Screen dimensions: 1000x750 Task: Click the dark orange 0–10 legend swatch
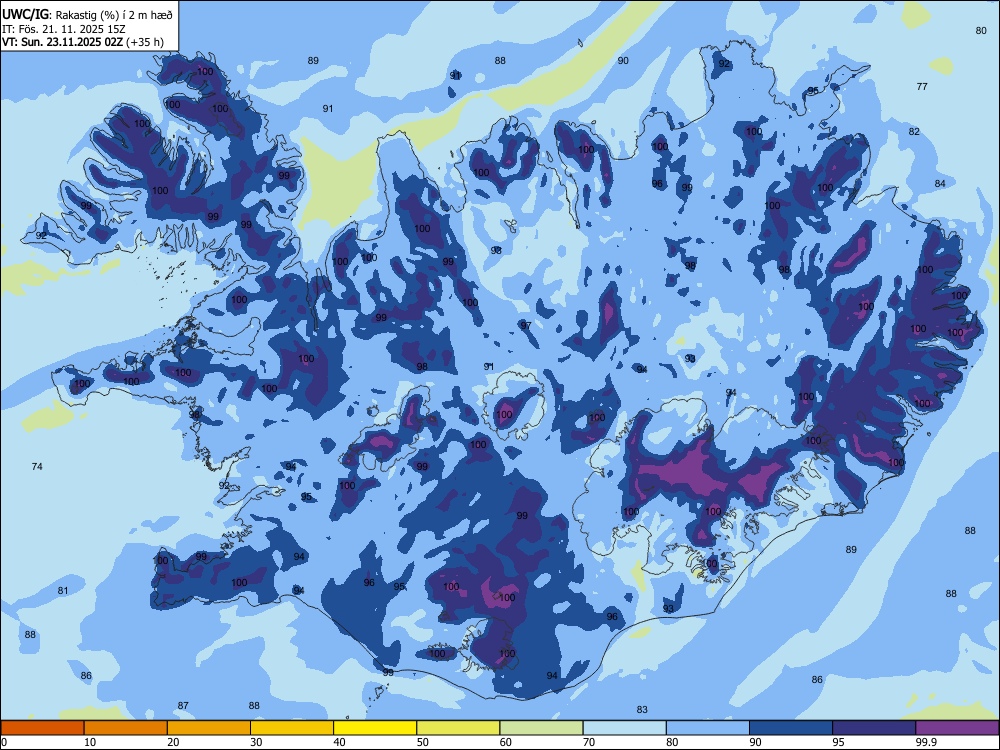click(43, 728)
